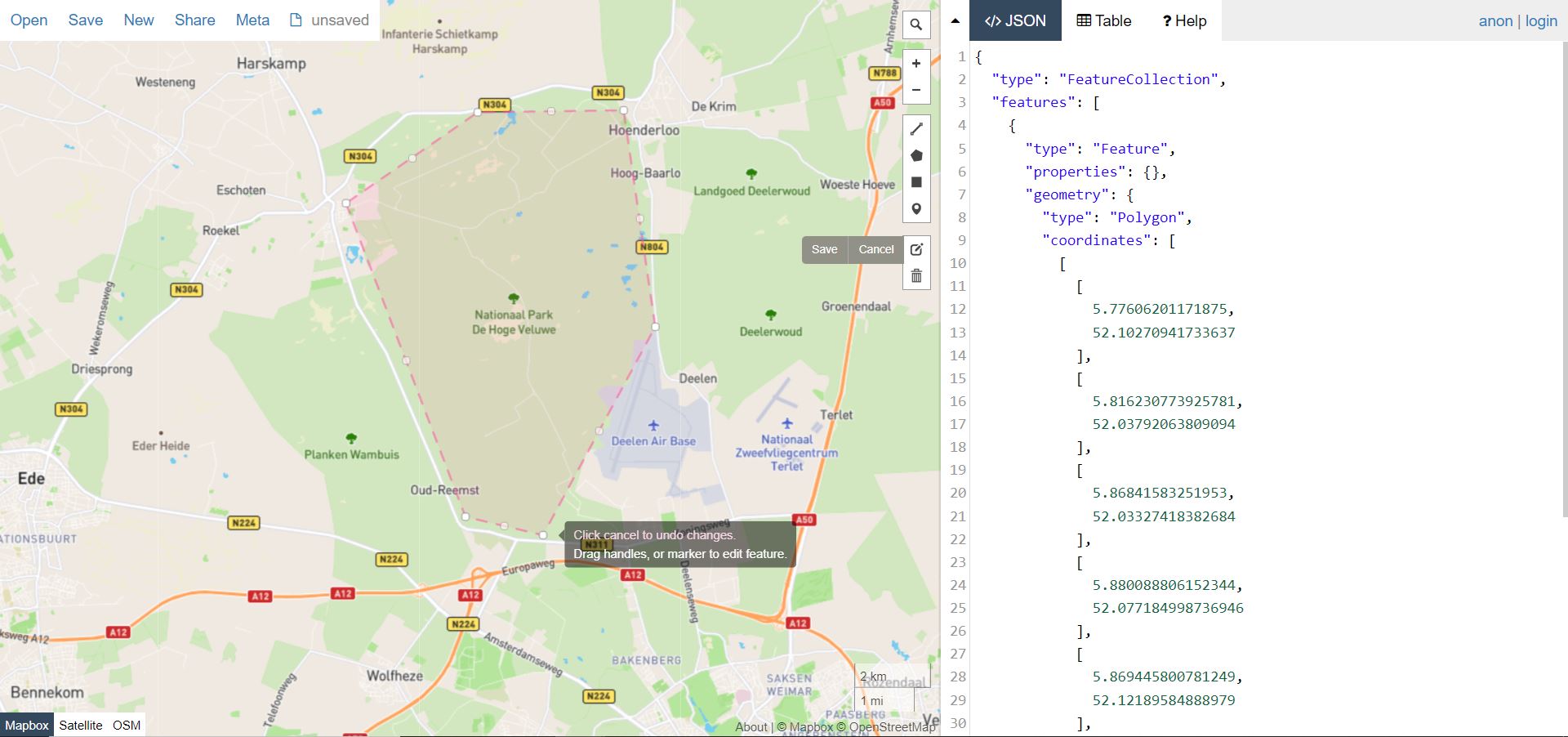Select the Mapbox base layer
The height and width of the screenshot is (737, 1568).
pos(27,725)
